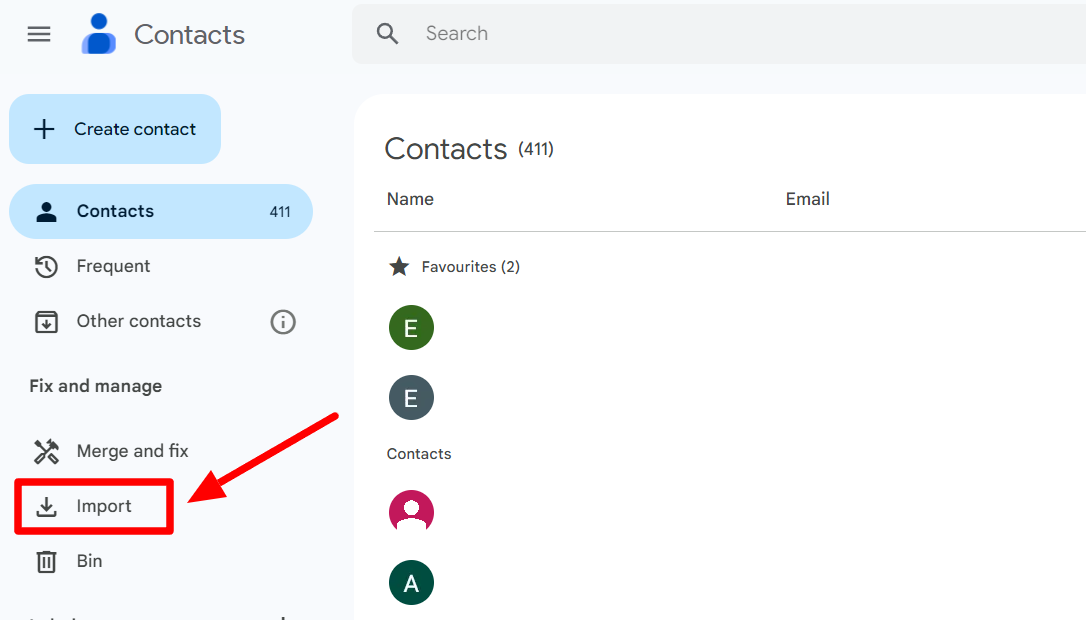Click the Import download-arrow icon
This screenshot has height=620, width=1086.
click(46, 506)
